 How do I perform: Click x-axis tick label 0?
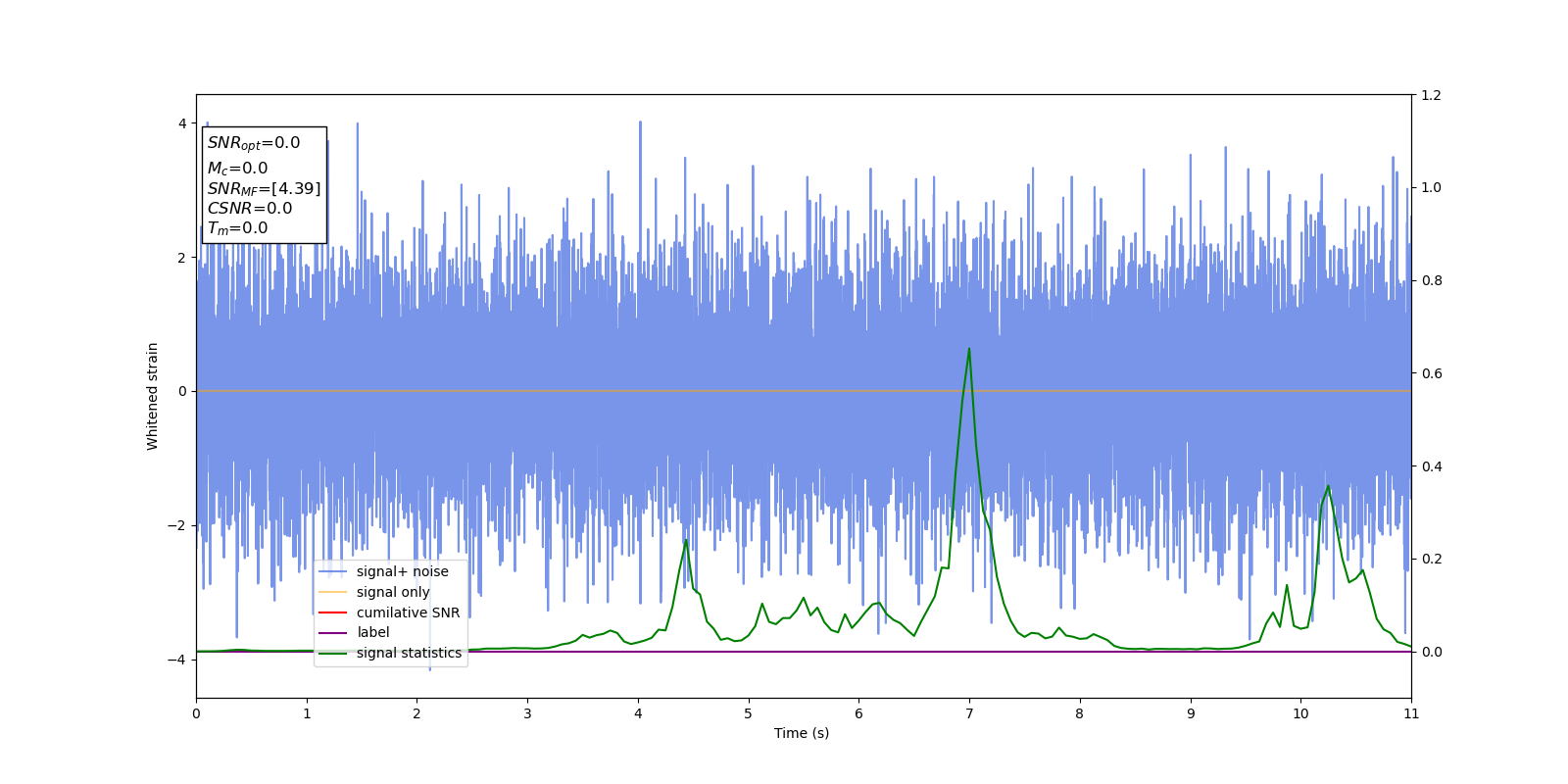(196, 713)
